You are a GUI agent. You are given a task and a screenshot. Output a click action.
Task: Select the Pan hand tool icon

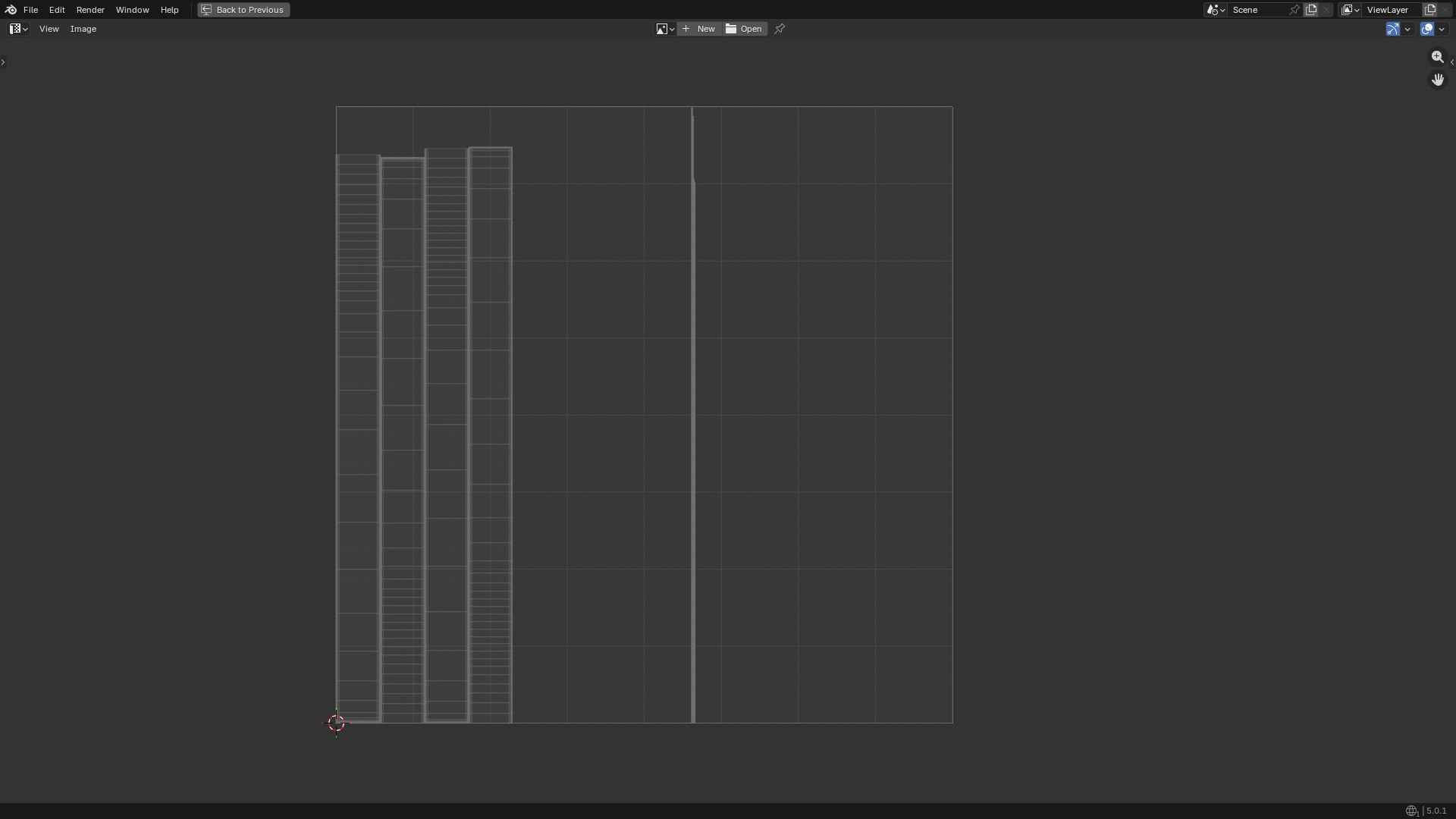tap(1437, 80)
